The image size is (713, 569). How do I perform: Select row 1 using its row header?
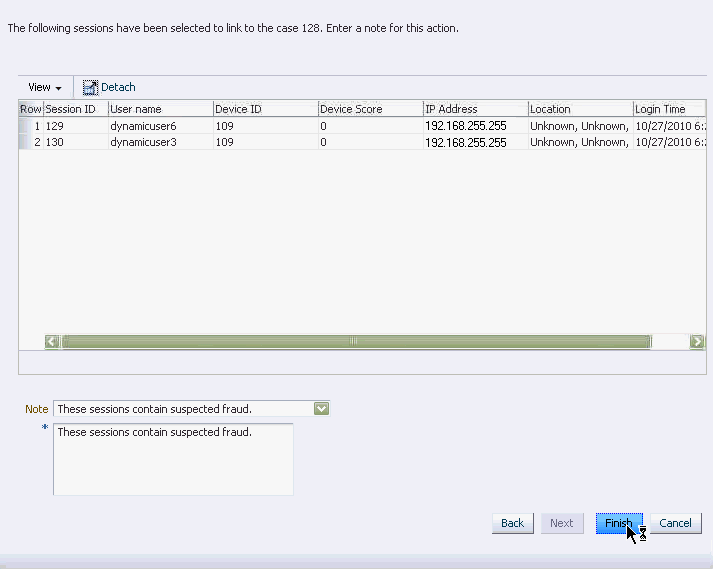(x=30, y=126)
